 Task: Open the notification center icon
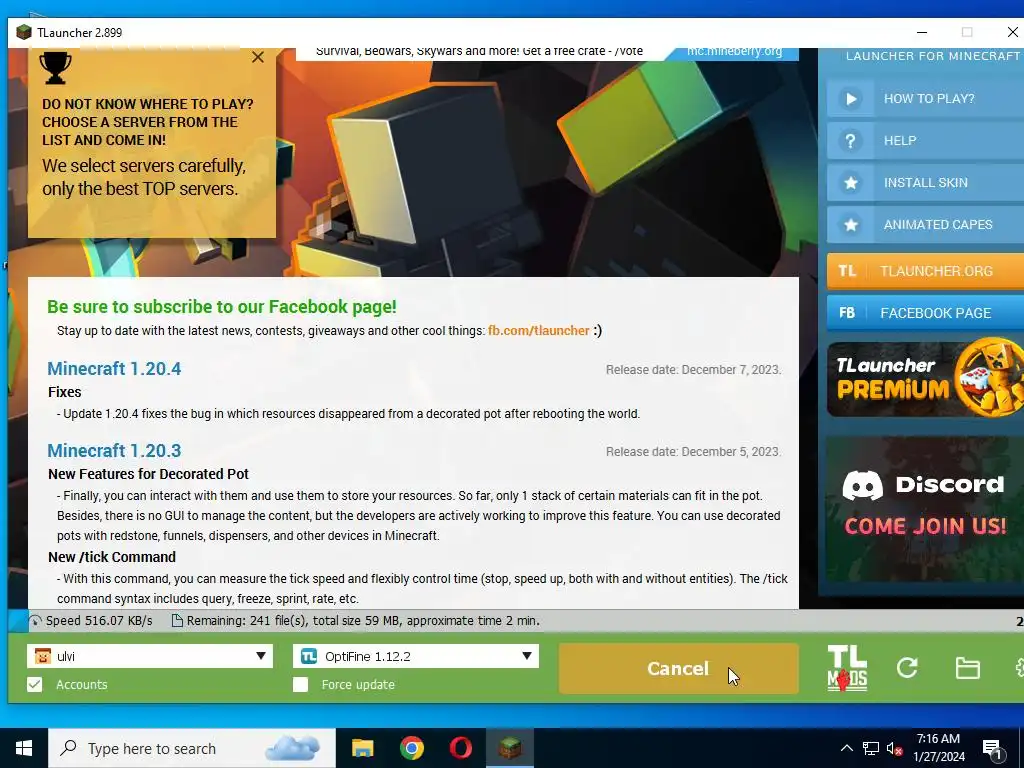coord(993,750)
